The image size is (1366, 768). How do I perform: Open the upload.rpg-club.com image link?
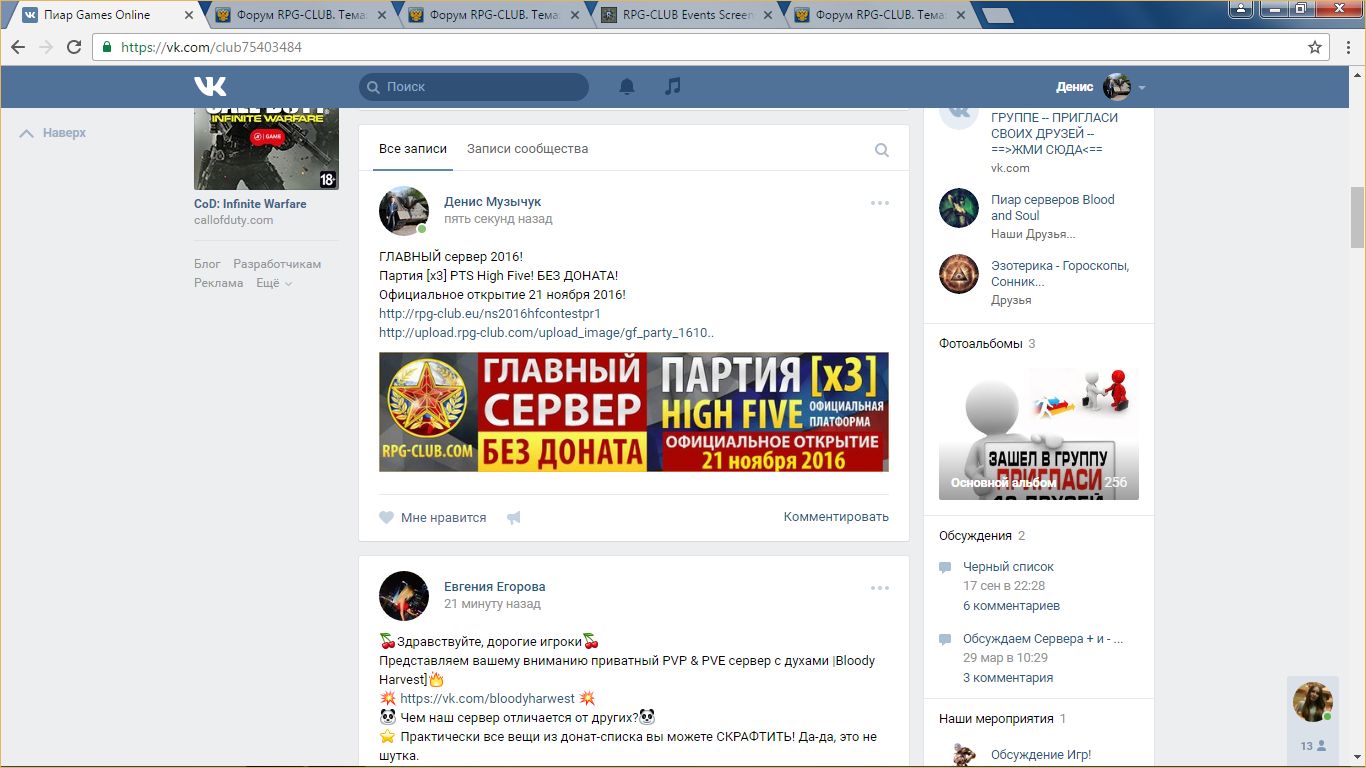click(x=547, y=333)
